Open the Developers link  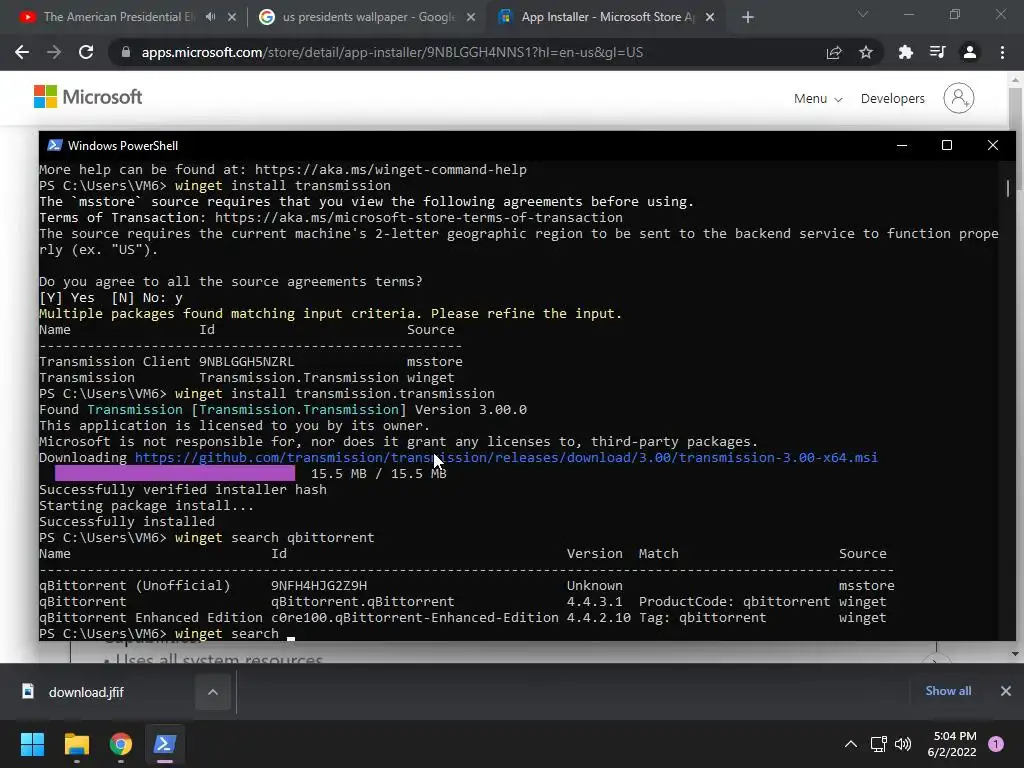[x=892, y=99]
